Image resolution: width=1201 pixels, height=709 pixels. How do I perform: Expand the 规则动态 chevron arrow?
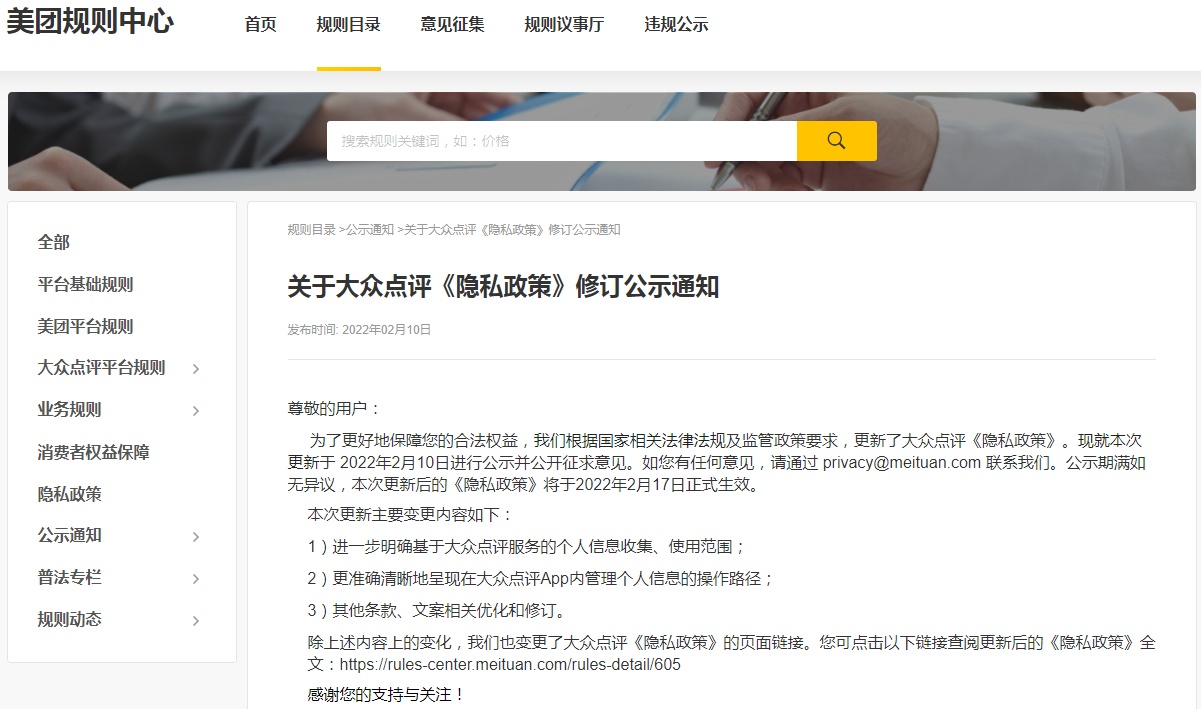(196, 621)
